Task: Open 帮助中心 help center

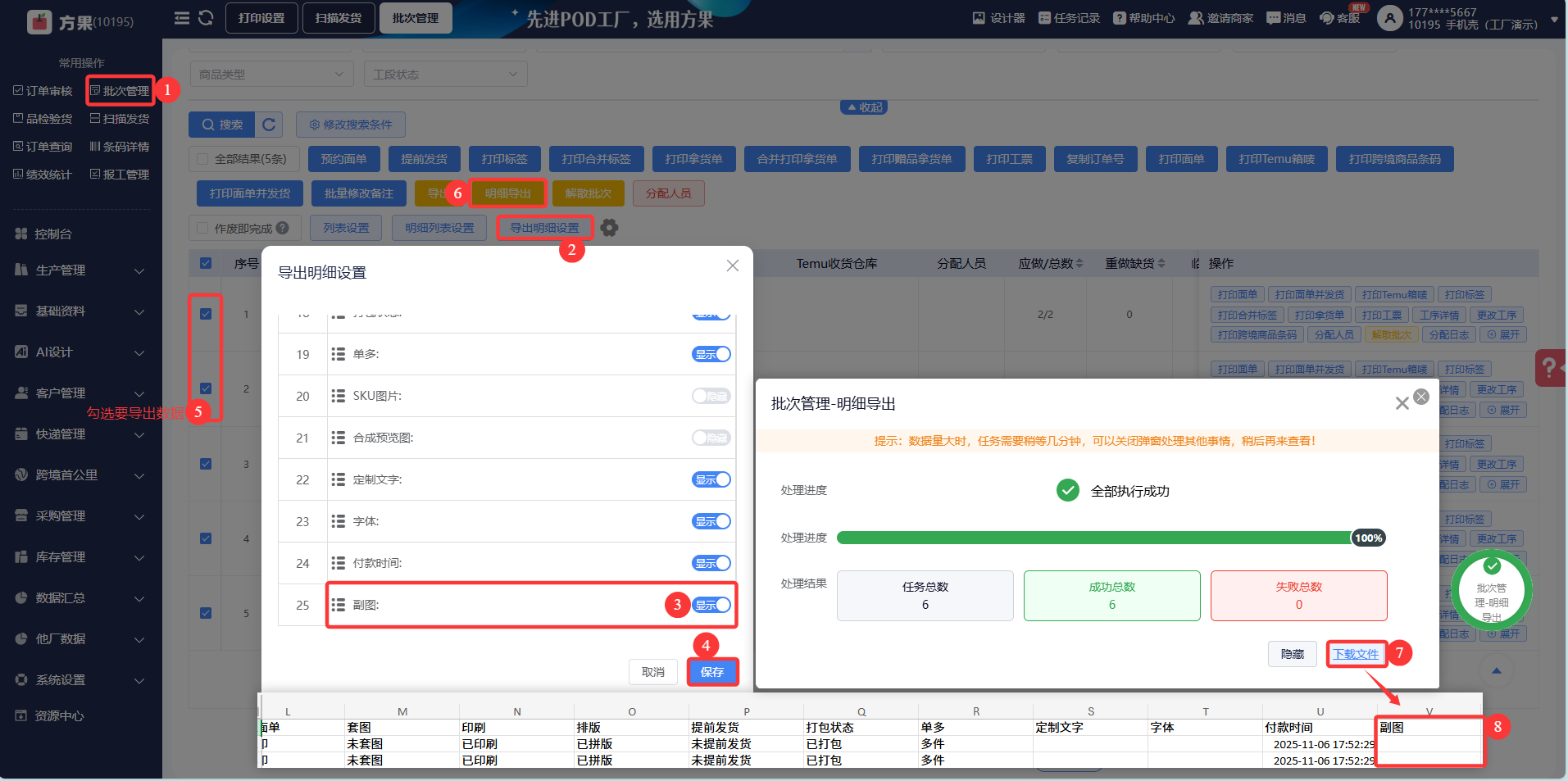Action: pos(1143,18)
